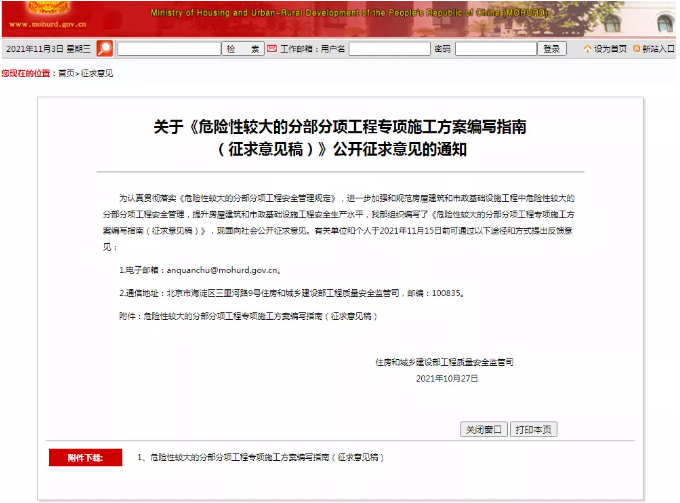680x503 pixels.
Task: Click the email address anquanchu@mohurd.gov.cn
Action: (x=223, y=270)
